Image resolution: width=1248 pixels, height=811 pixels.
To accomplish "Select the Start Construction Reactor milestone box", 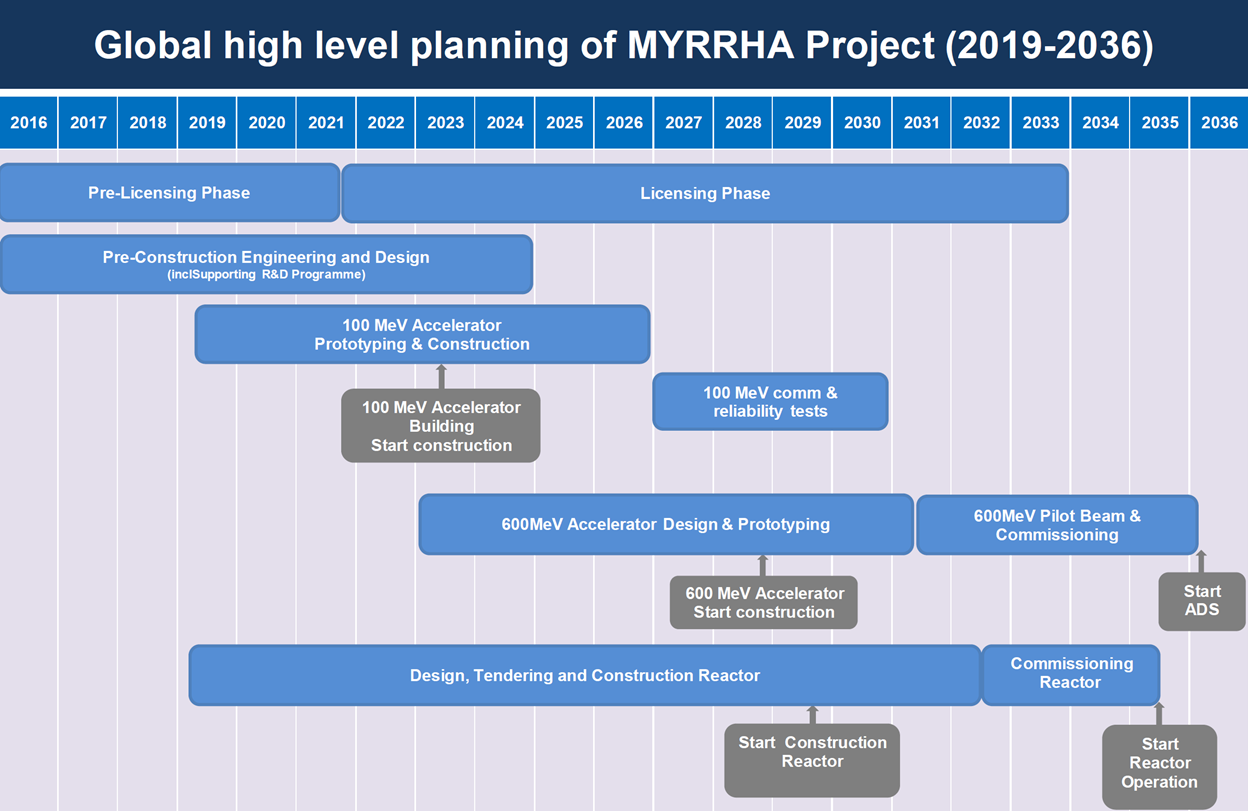I will click(812, 760).
